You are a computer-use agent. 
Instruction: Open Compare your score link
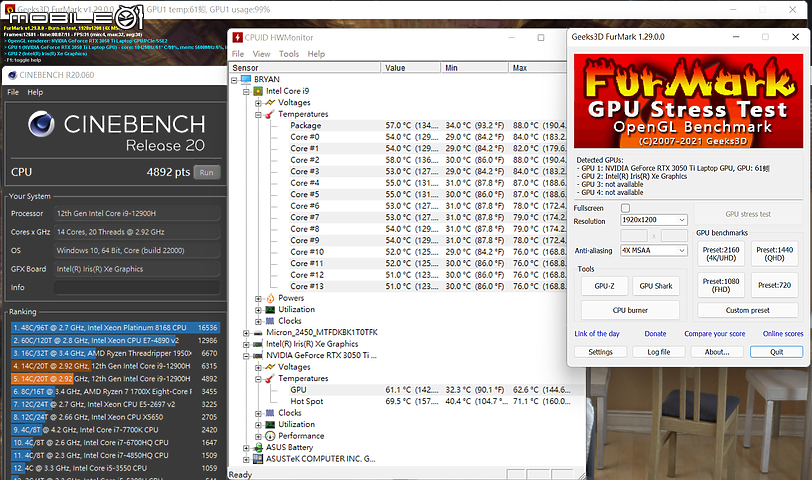[715, 334]
